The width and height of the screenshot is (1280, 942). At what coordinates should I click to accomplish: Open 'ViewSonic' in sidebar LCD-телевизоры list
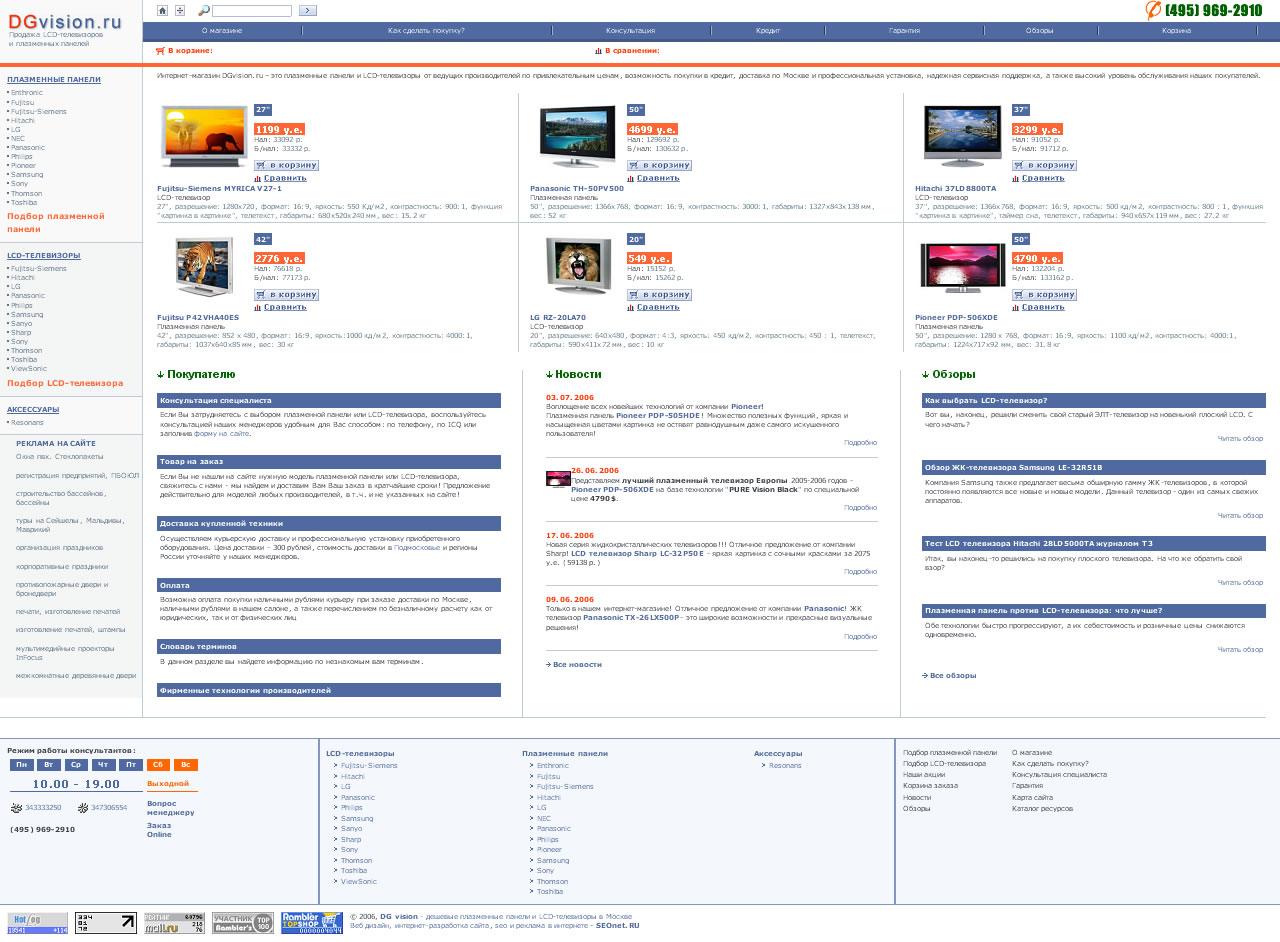point(29,369)
